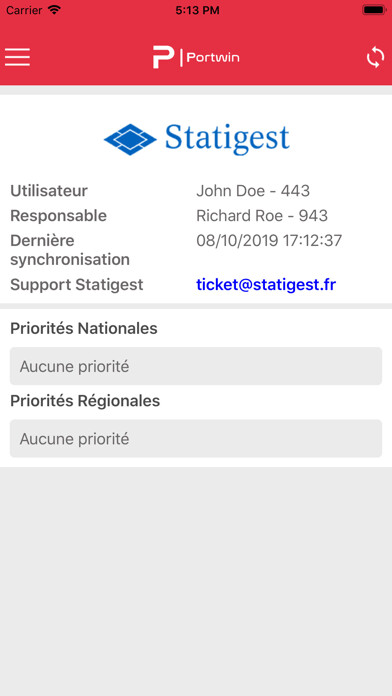Click the Dernière synchronisation label
Image resolution: width=392 pixels, height=696 pixels.
coord(70,250)
